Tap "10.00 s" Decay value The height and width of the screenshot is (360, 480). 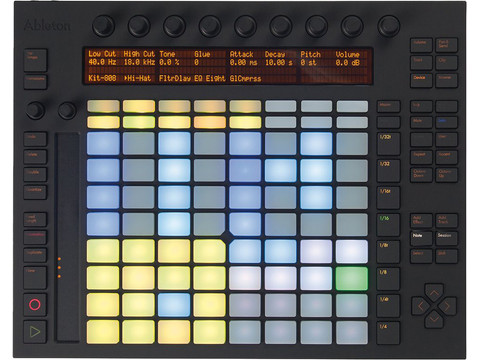279,62
